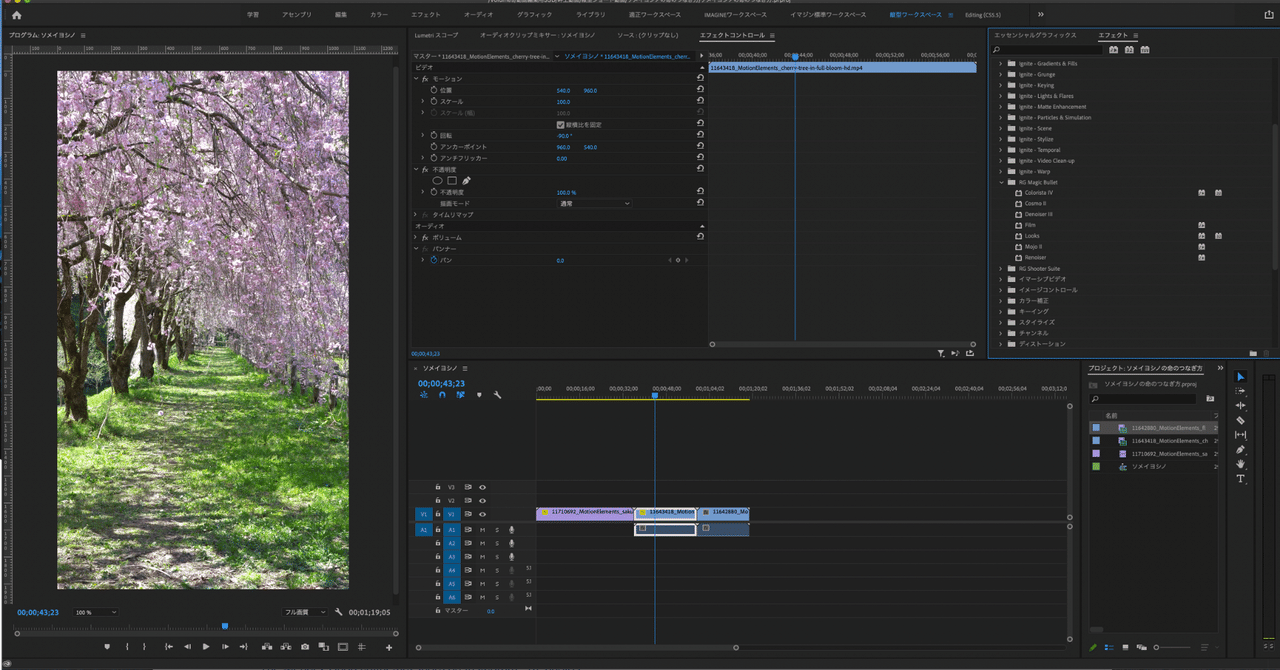Select the Type tool
1280x670 pixels.
tap(1240, 479)
